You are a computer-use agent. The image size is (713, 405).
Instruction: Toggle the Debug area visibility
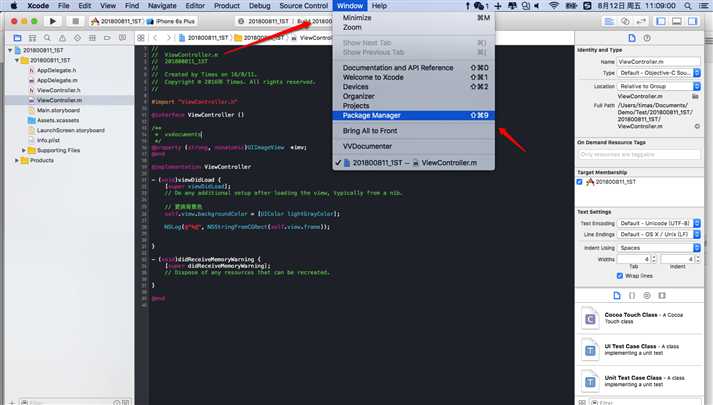tap(677, 21)
